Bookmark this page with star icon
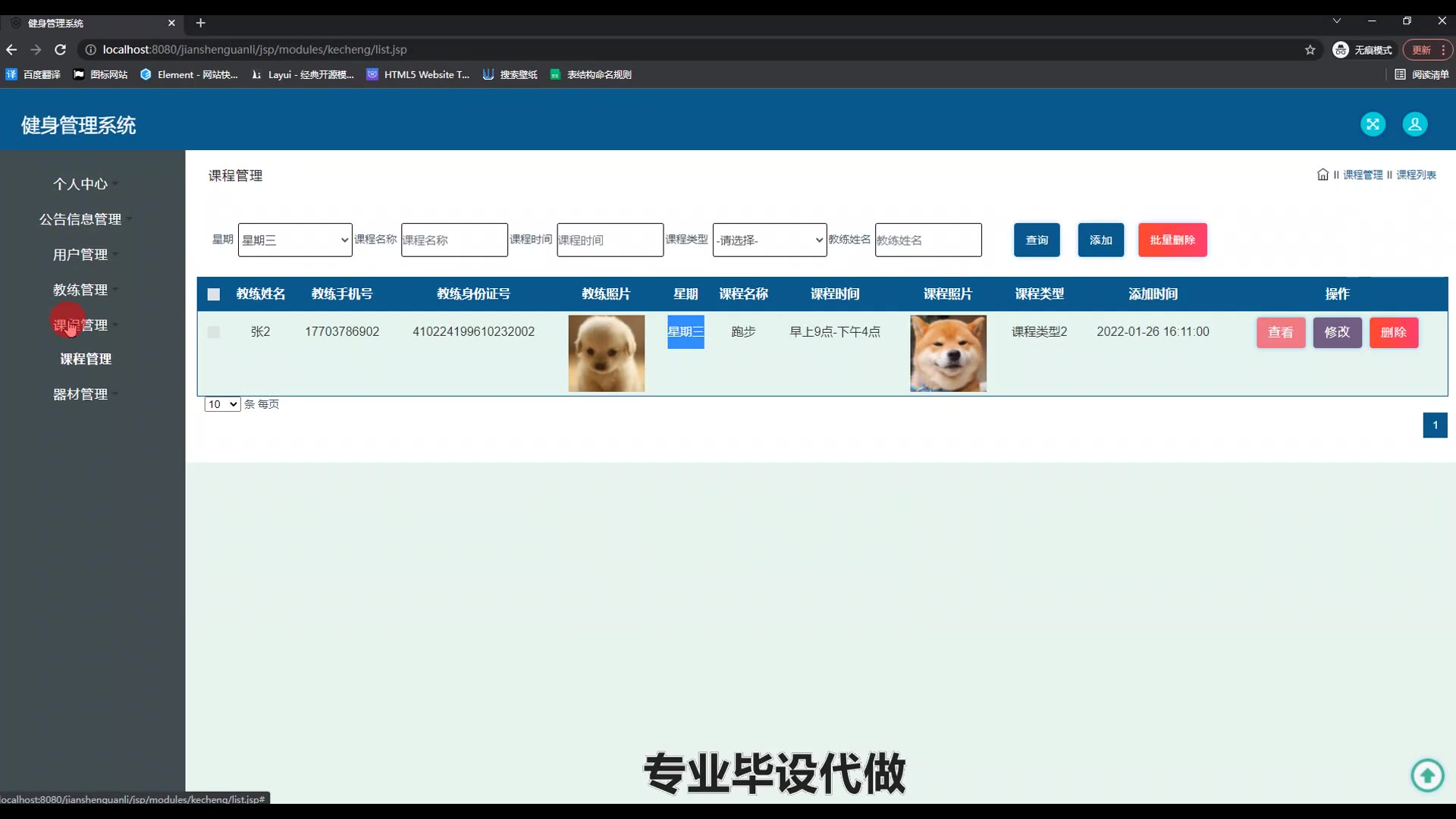This screenshot has height=819, width=1456. point(1310,50)
